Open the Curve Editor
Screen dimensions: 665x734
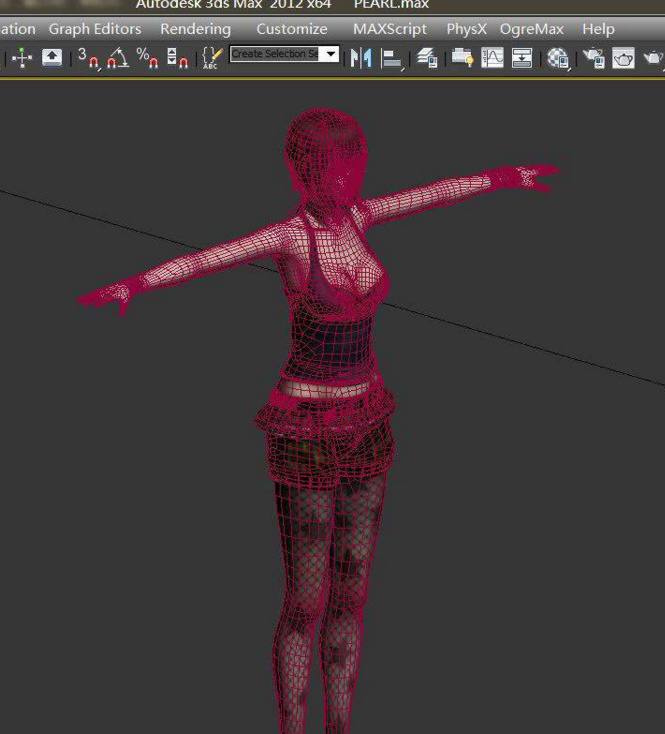click(x=492, y=58)
